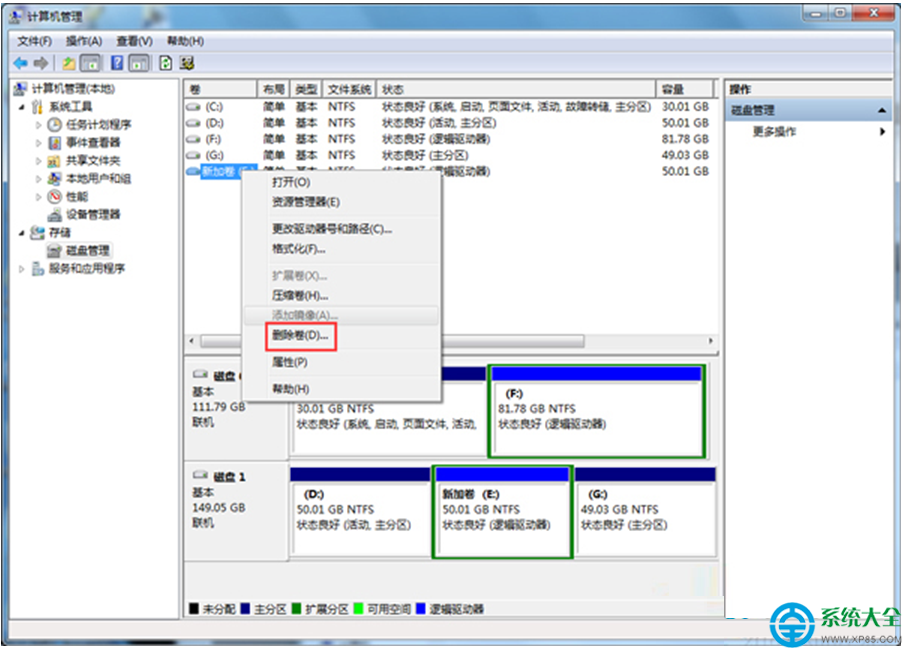This screenshot has width=904, height=650.
Task: Select the (G:) 49.03 GB partition block
Action: (x=646, y=512)
